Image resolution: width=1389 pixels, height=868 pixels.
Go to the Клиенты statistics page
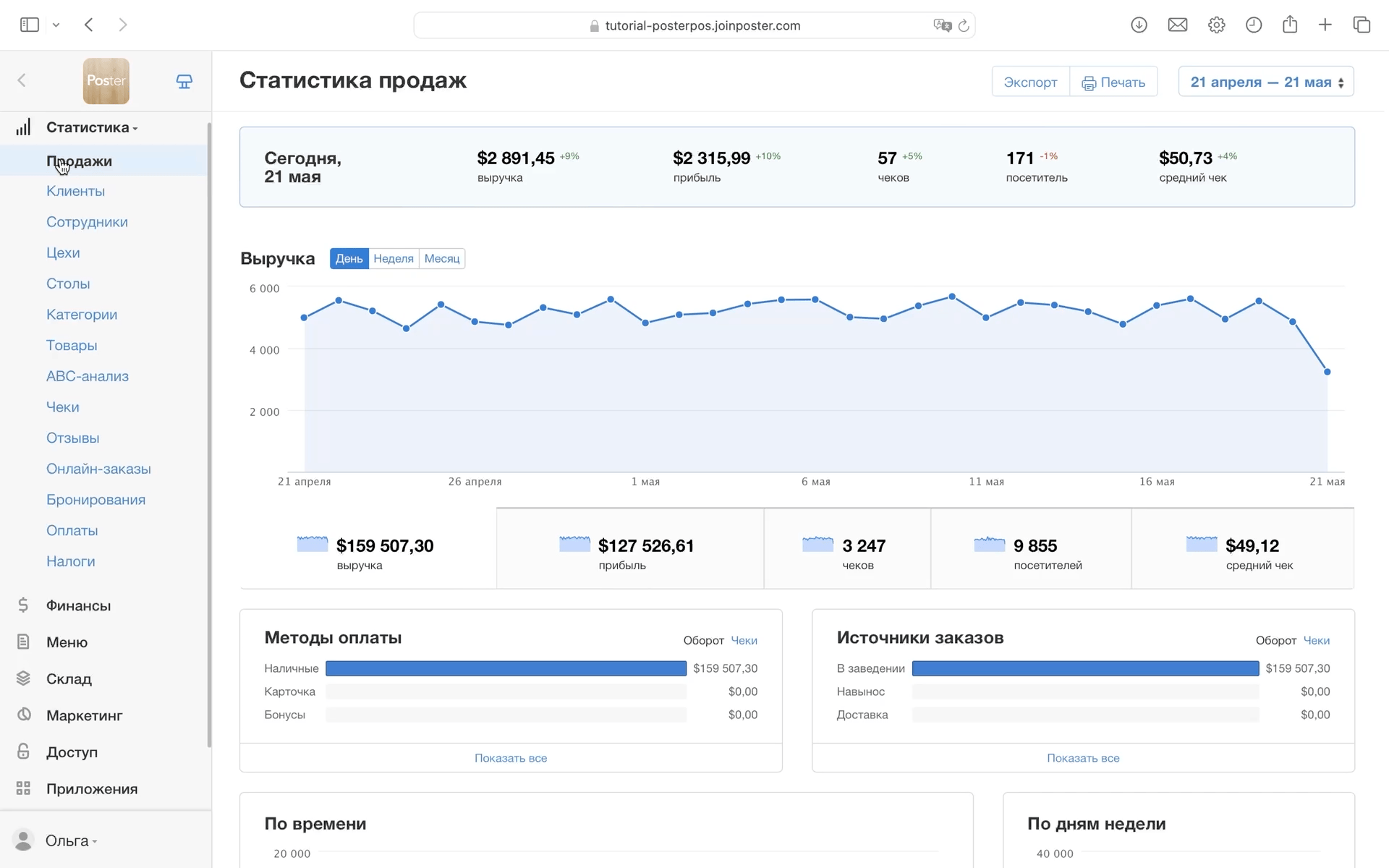75,192
